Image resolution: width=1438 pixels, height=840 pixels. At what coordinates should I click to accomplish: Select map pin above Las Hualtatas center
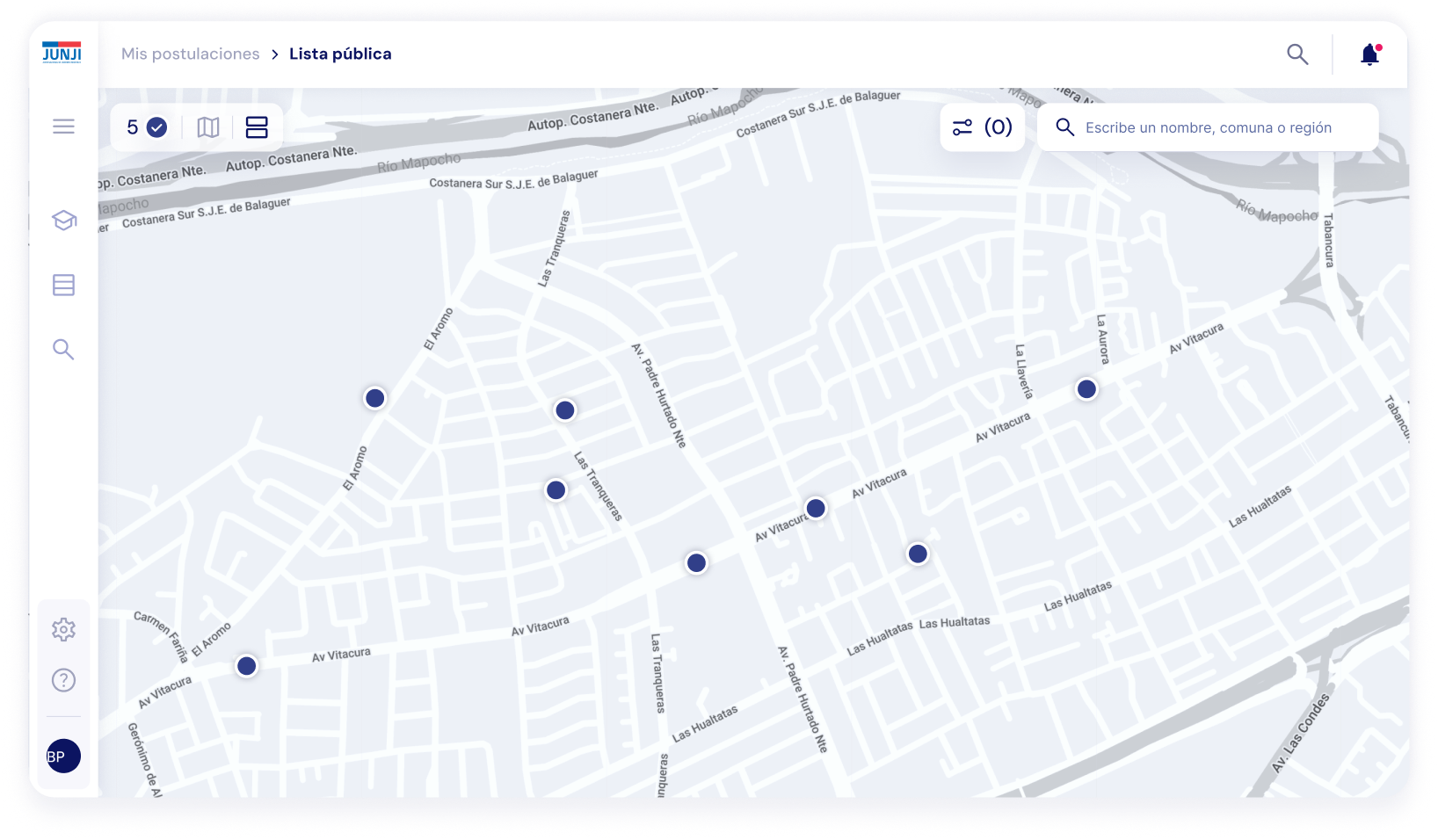tap(918, 554)
